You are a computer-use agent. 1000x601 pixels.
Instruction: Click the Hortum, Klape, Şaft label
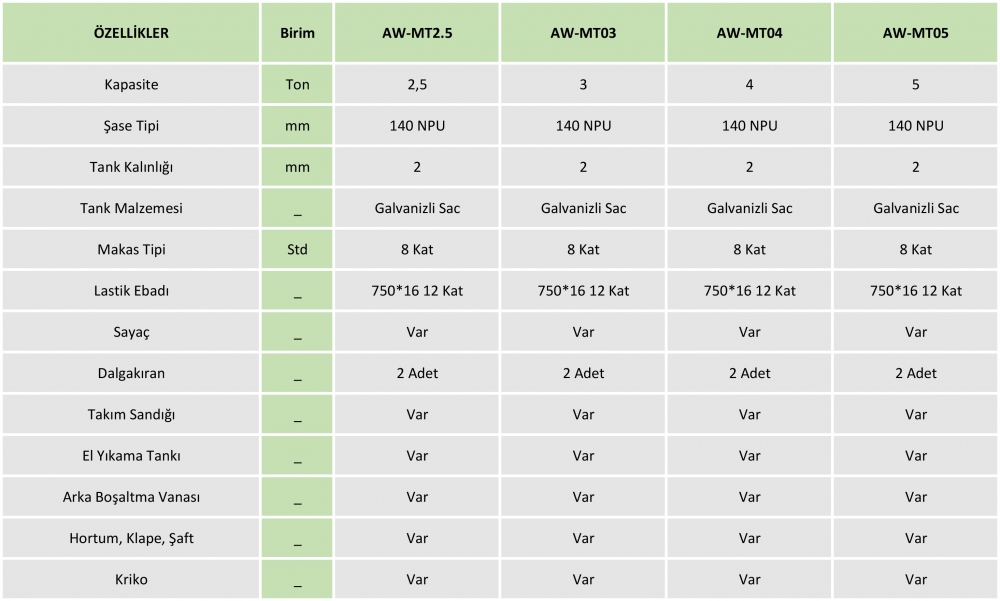point(131,538)
